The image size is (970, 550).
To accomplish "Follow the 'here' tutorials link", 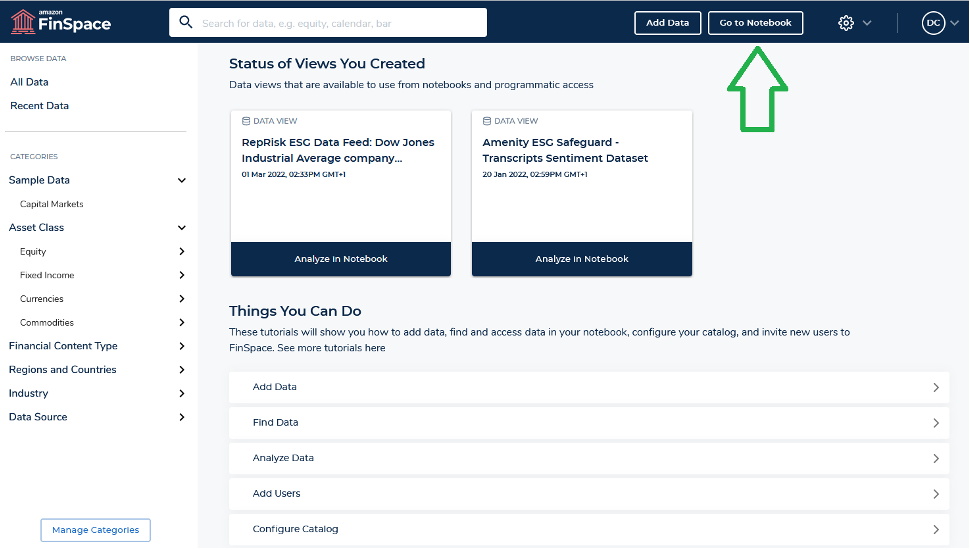I will pyautogui.click(x=375, y=348).
